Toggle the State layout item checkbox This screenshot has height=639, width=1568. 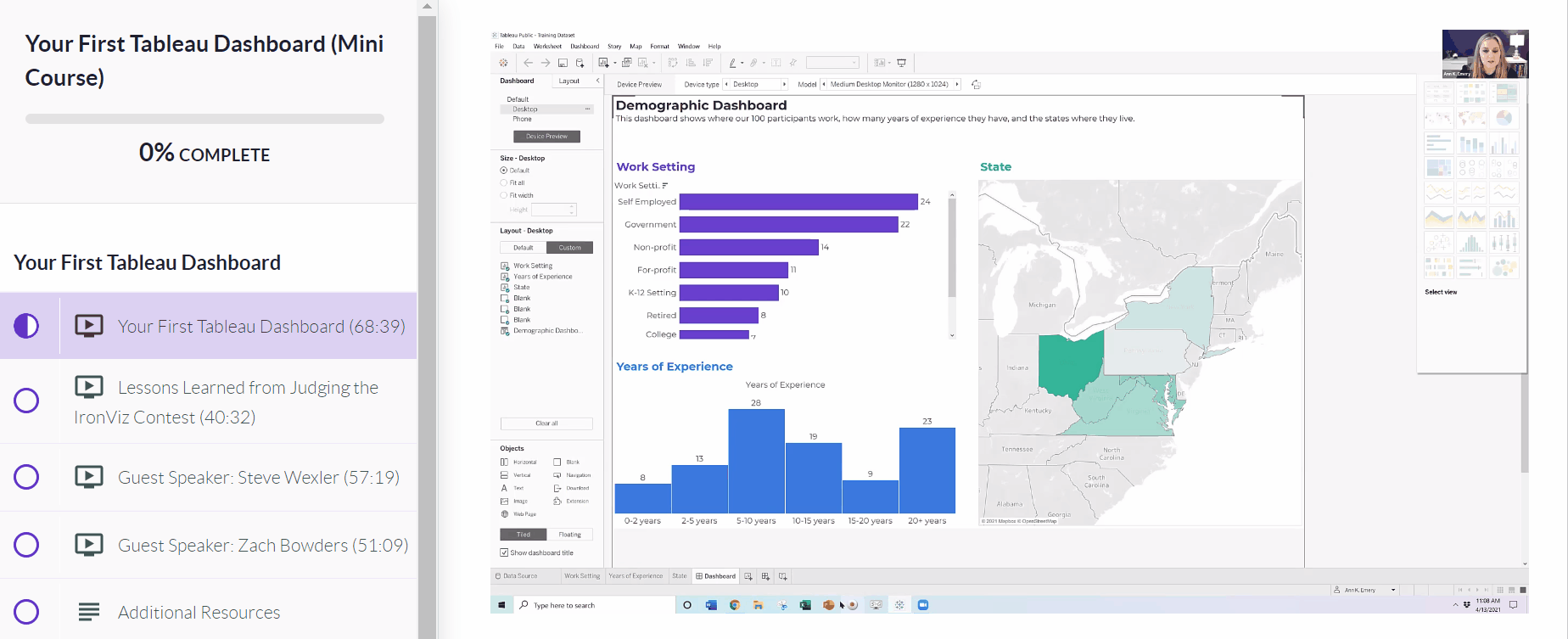click(505, 288)
